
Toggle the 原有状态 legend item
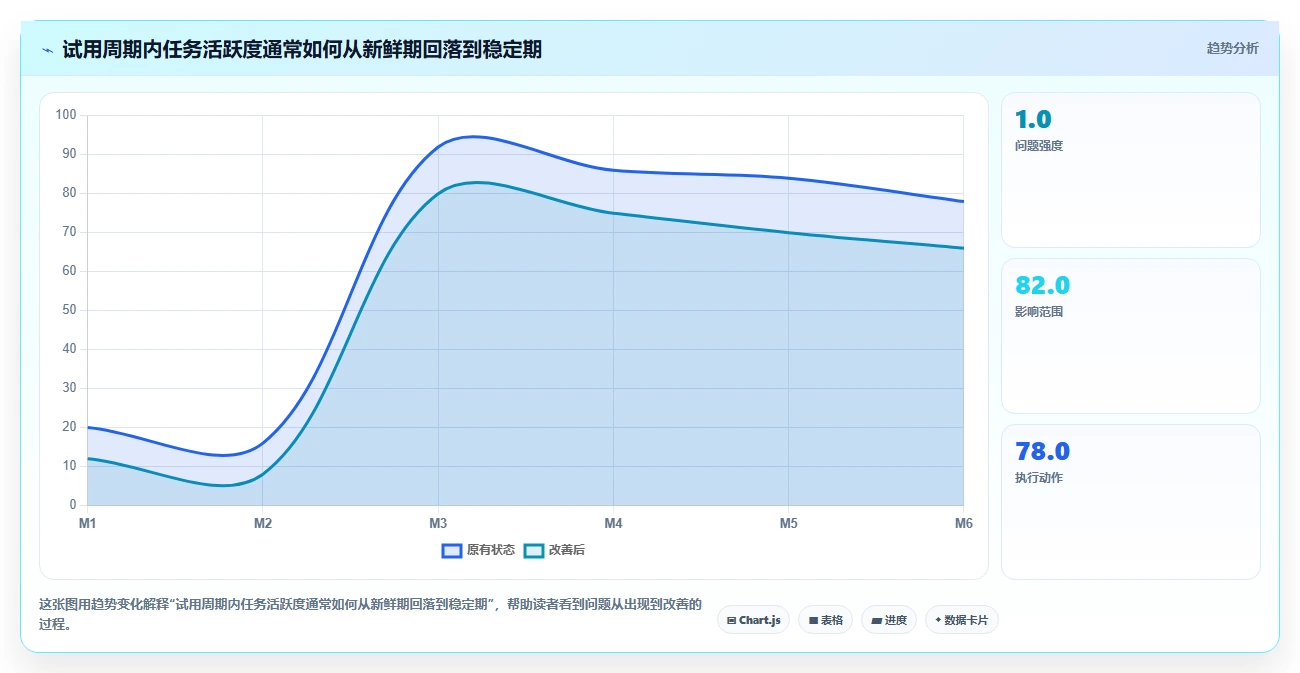point(478,550)
